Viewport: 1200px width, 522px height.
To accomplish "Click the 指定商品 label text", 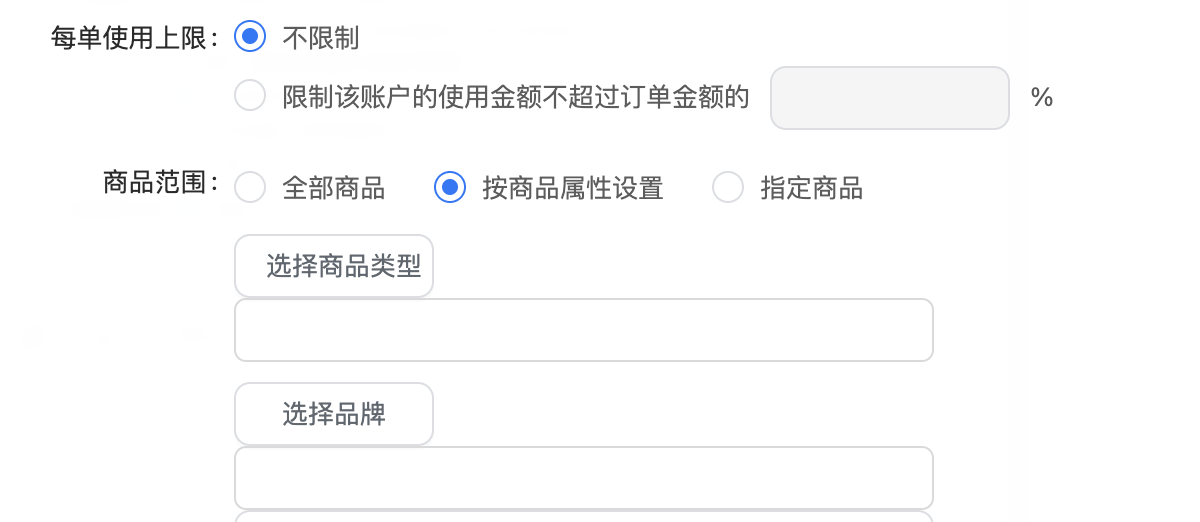I will 812,188.
